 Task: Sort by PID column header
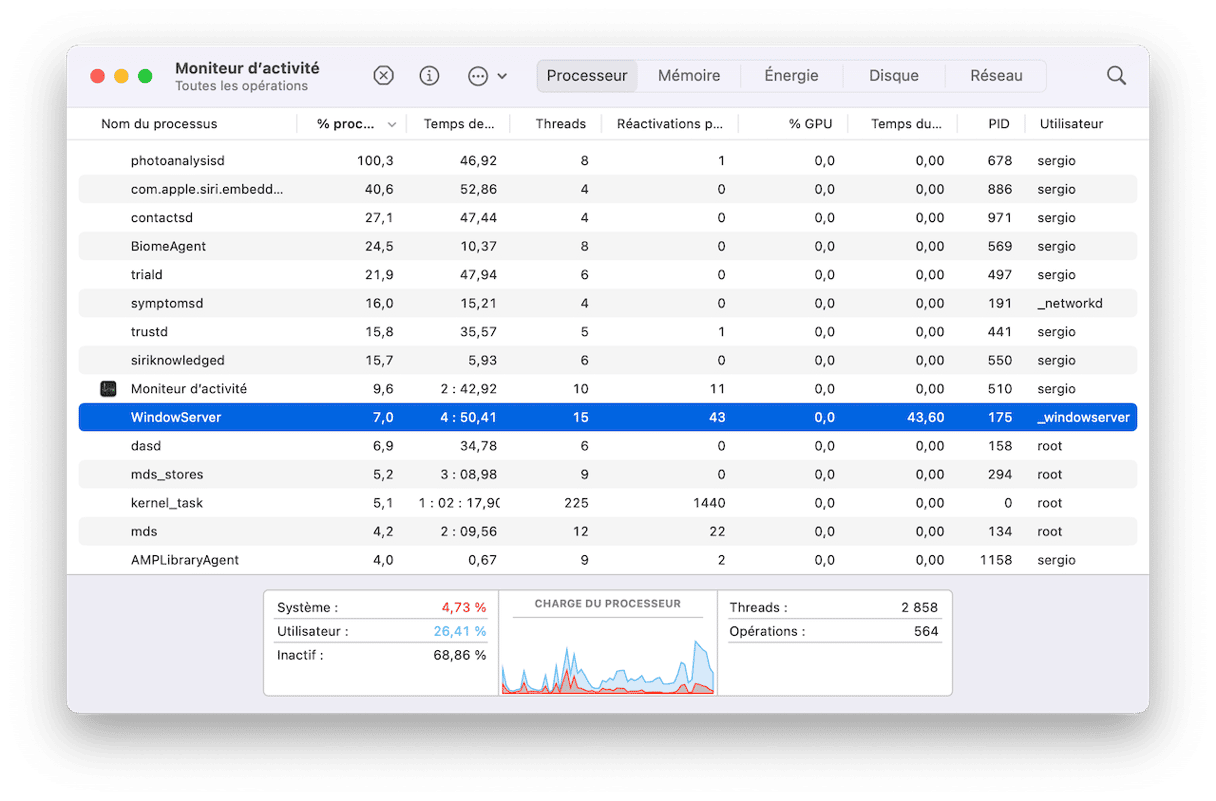999,124
